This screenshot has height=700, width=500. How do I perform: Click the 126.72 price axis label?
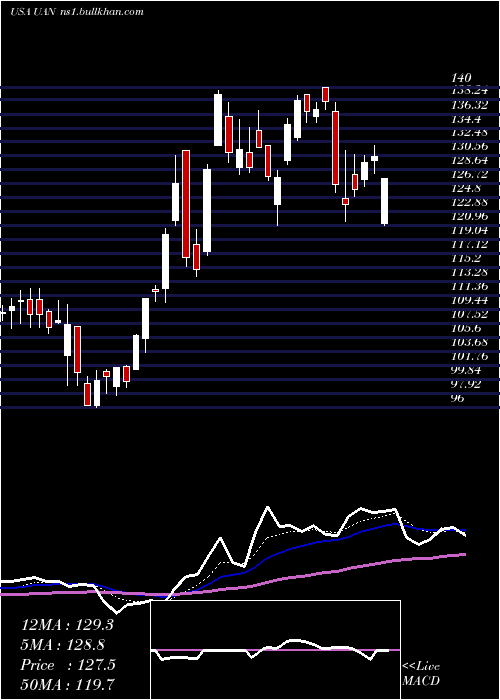tap(469, 174)
